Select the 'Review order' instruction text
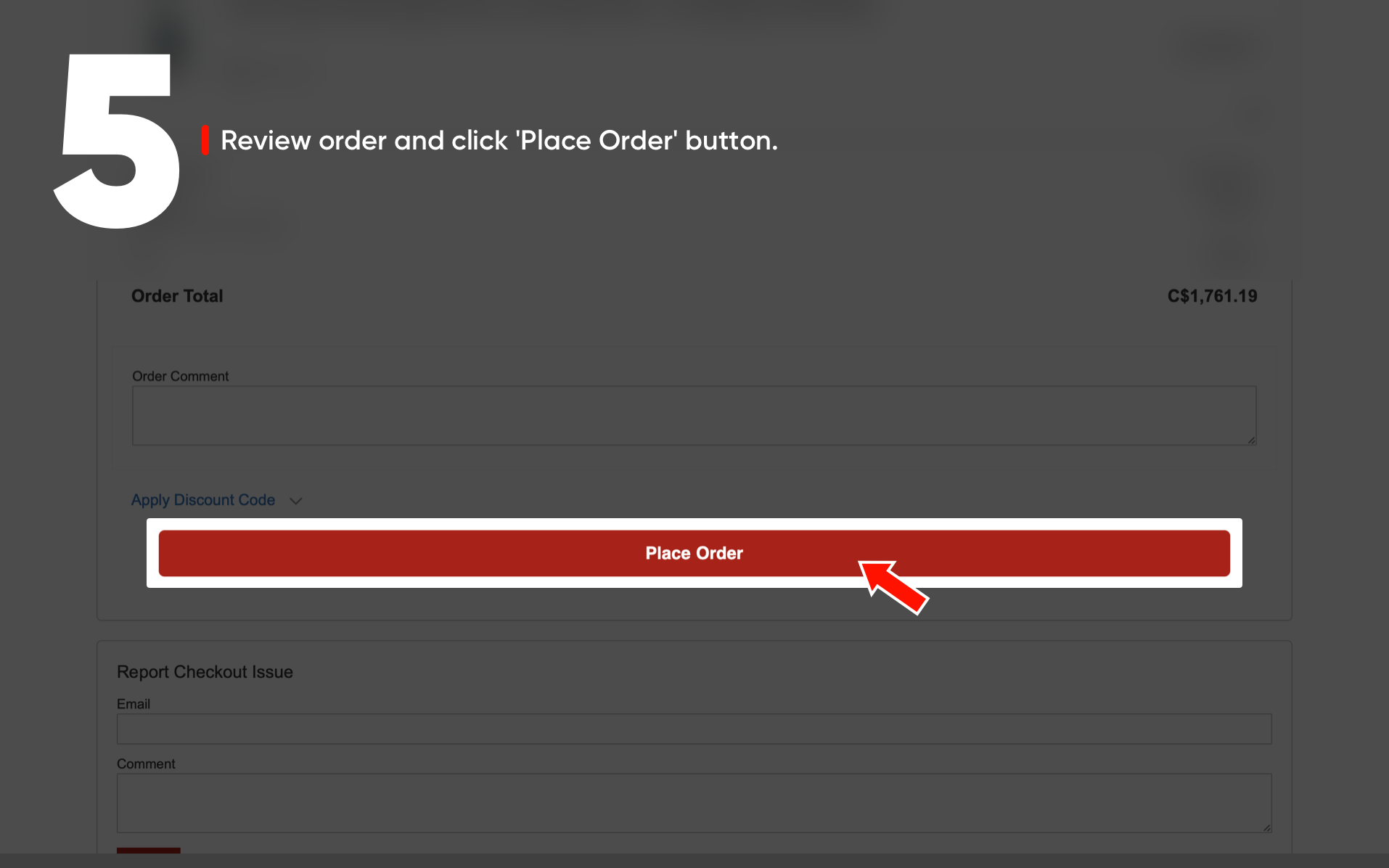 click(x=499, y=140)
